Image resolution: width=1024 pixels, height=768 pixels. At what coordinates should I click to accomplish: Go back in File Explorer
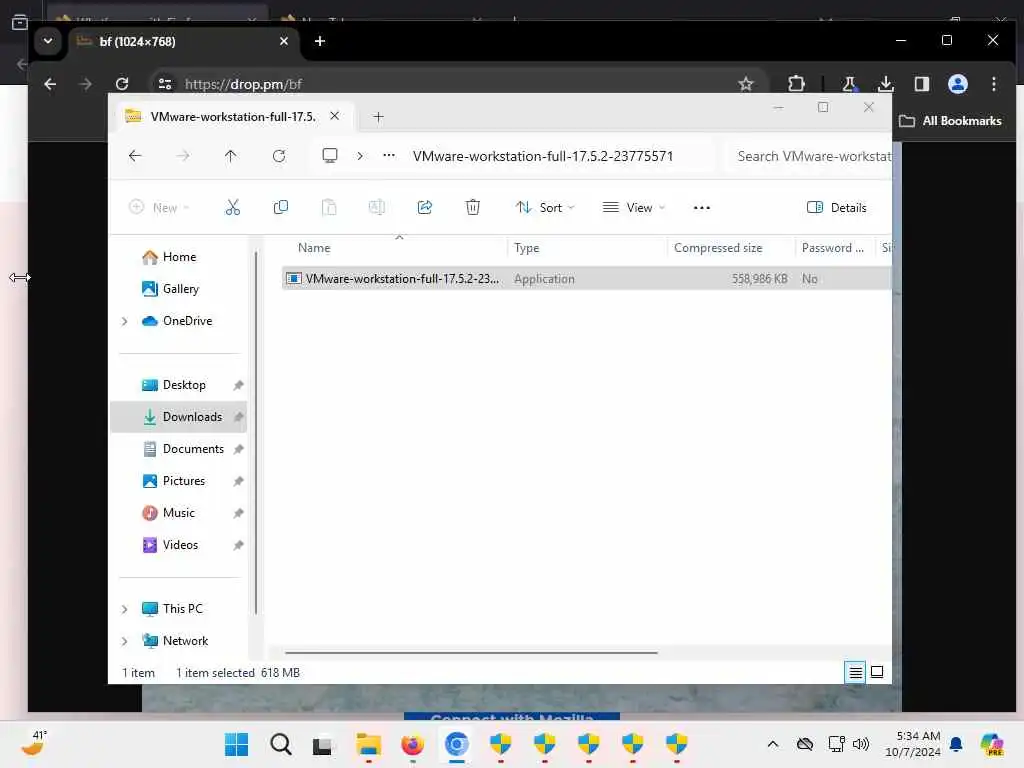pos(135,156)
